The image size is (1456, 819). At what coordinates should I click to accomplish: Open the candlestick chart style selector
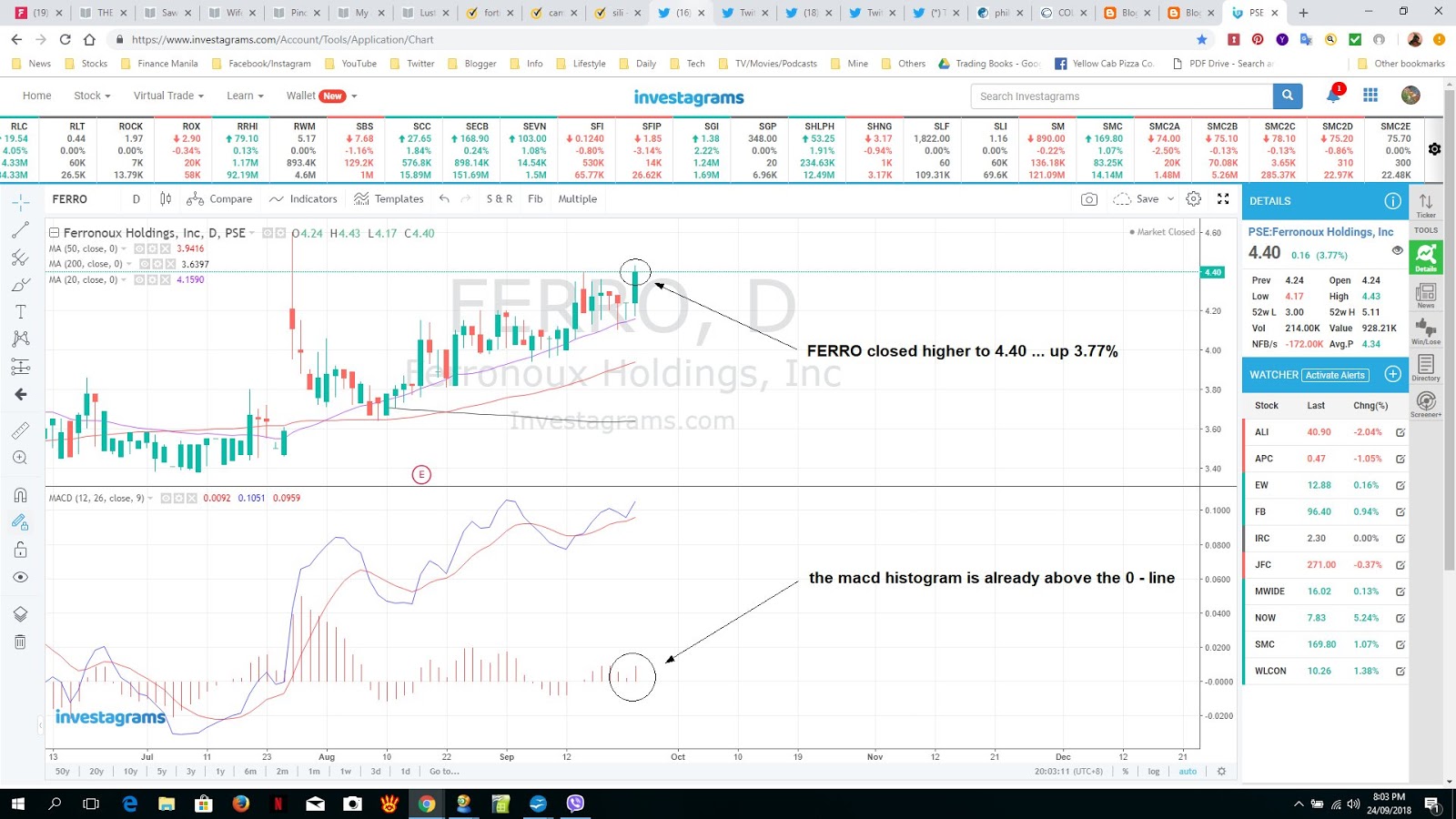166,198
